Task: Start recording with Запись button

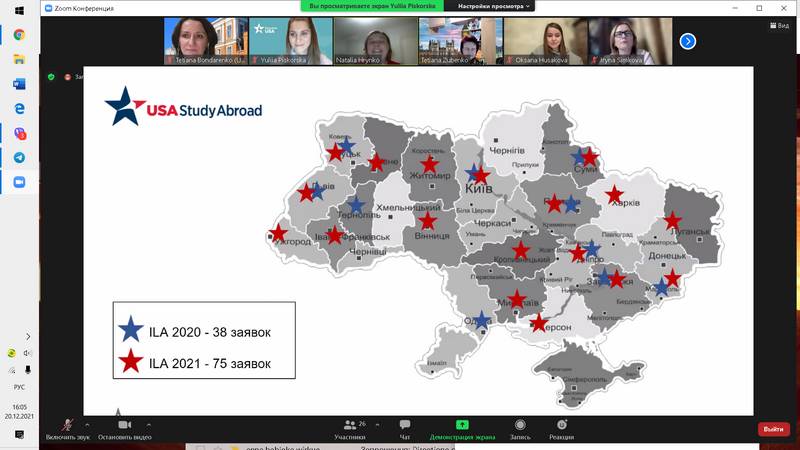Action: click(x=520, y=430)
